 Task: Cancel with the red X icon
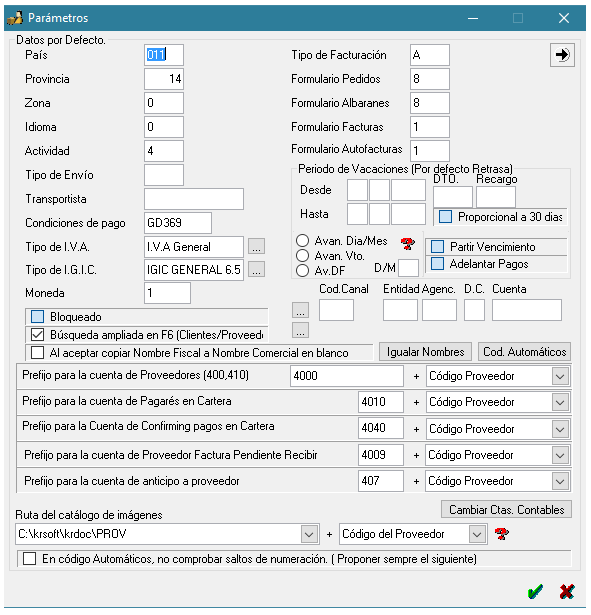(x=567, y=591)
